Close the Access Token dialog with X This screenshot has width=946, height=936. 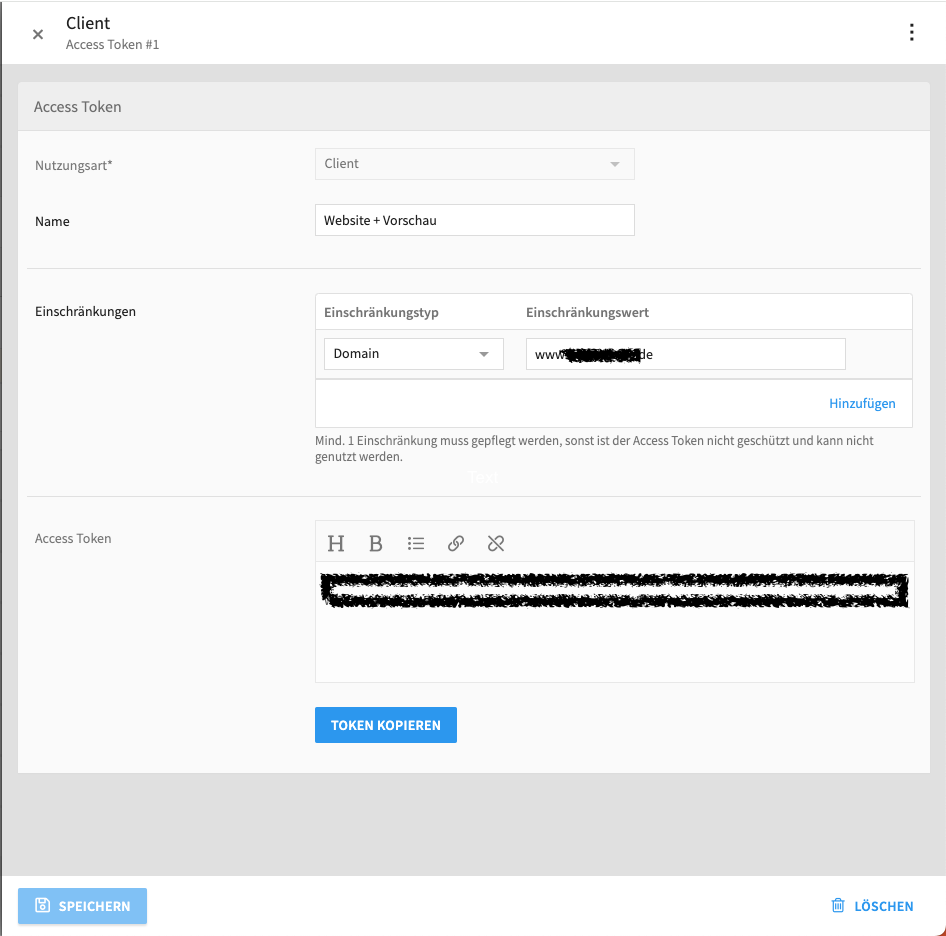tap(37, 33)
